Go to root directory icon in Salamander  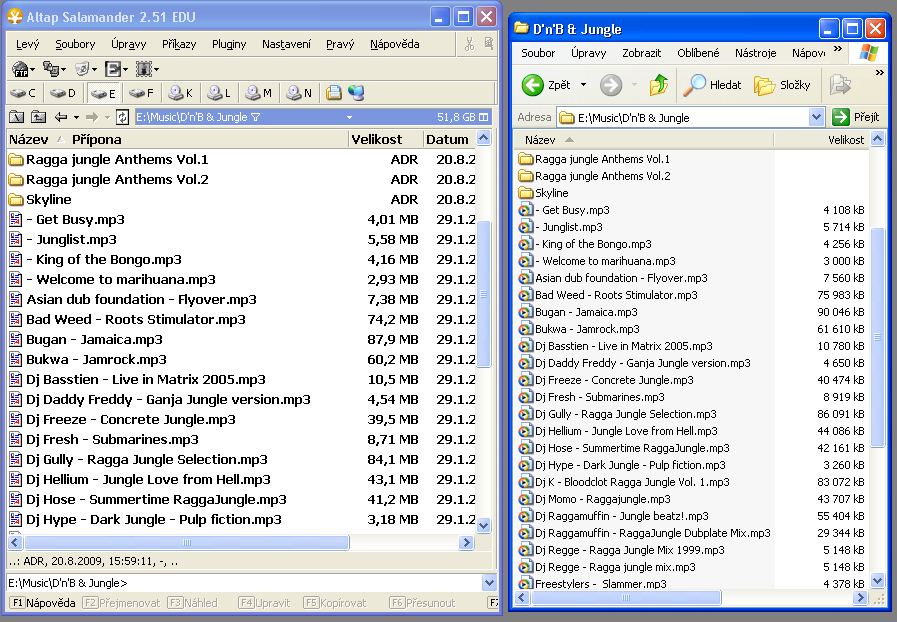click(17, 117)
